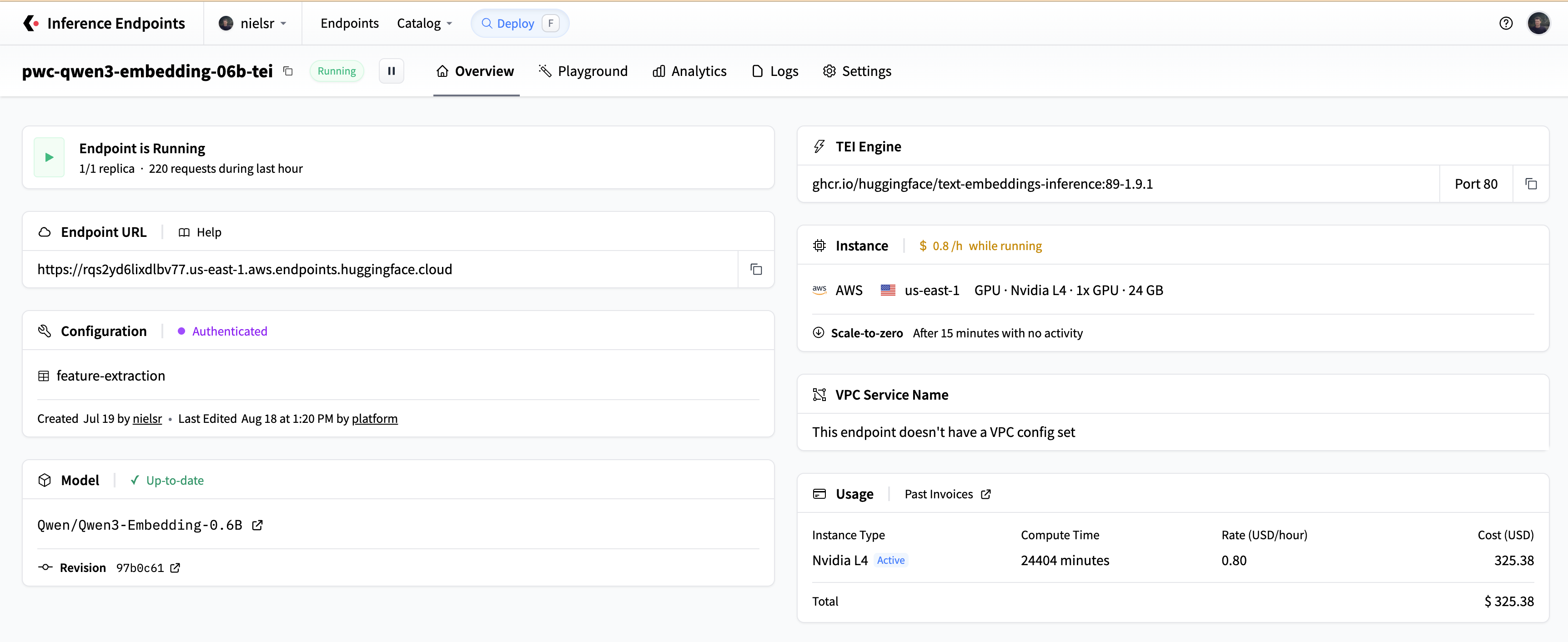The height and width of the screenshot is (642, 1568).
Task: Copy the endpoint URL
Action: point(756,269)
